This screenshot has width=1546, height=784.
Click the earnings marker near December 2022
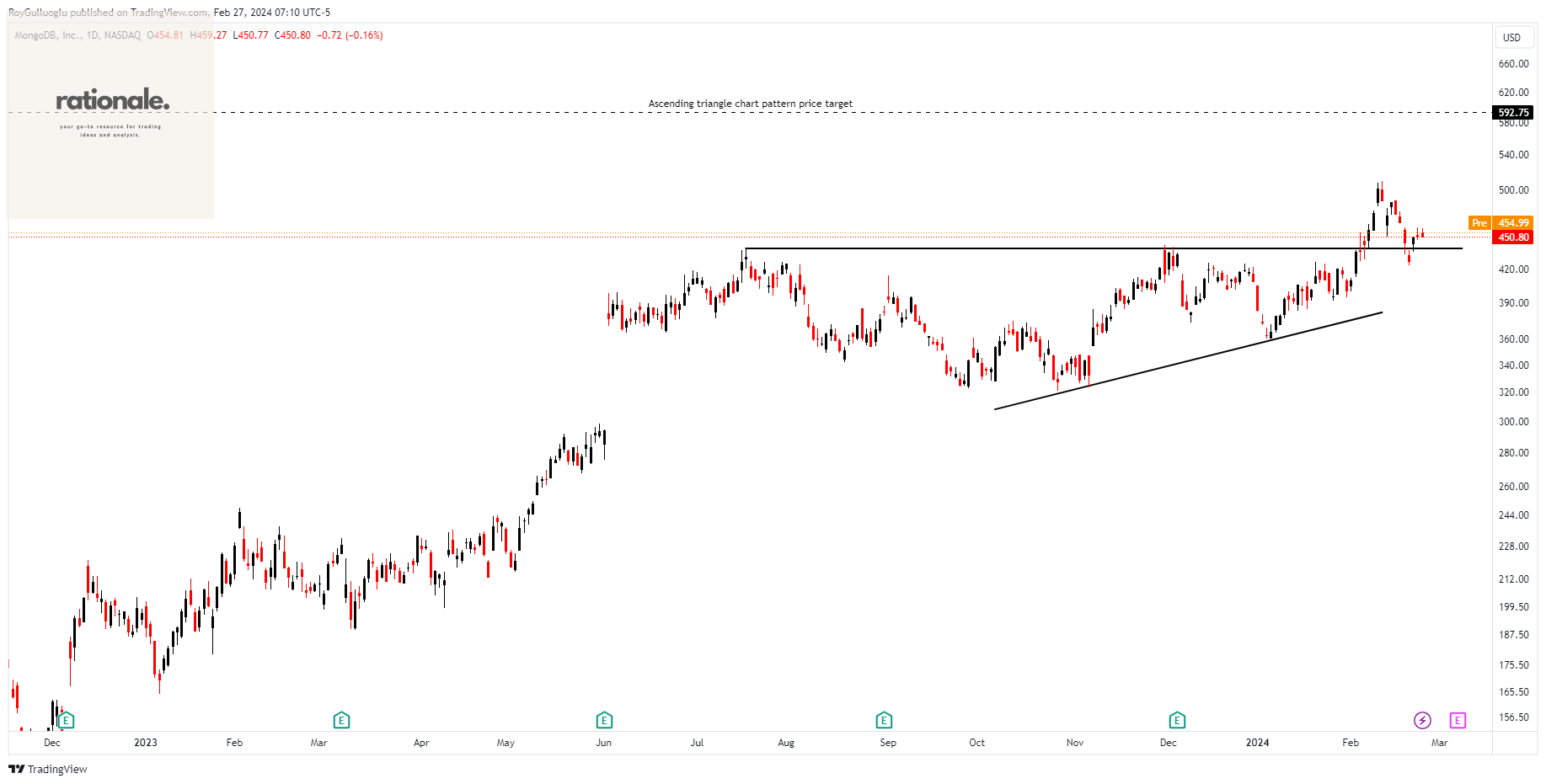[x=67, y=721]
